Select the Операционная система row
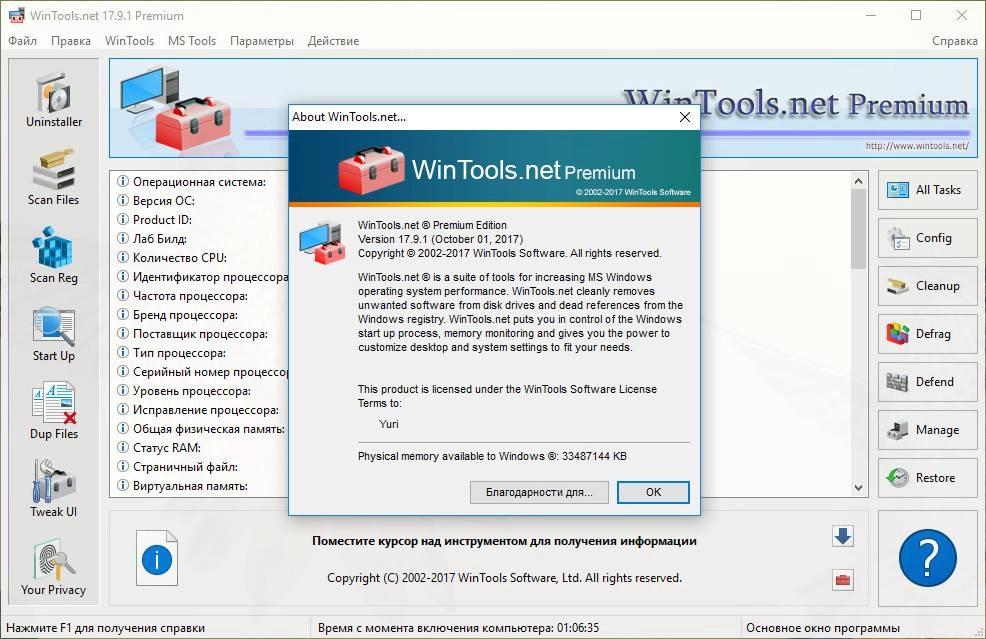 tap(199, 182)
